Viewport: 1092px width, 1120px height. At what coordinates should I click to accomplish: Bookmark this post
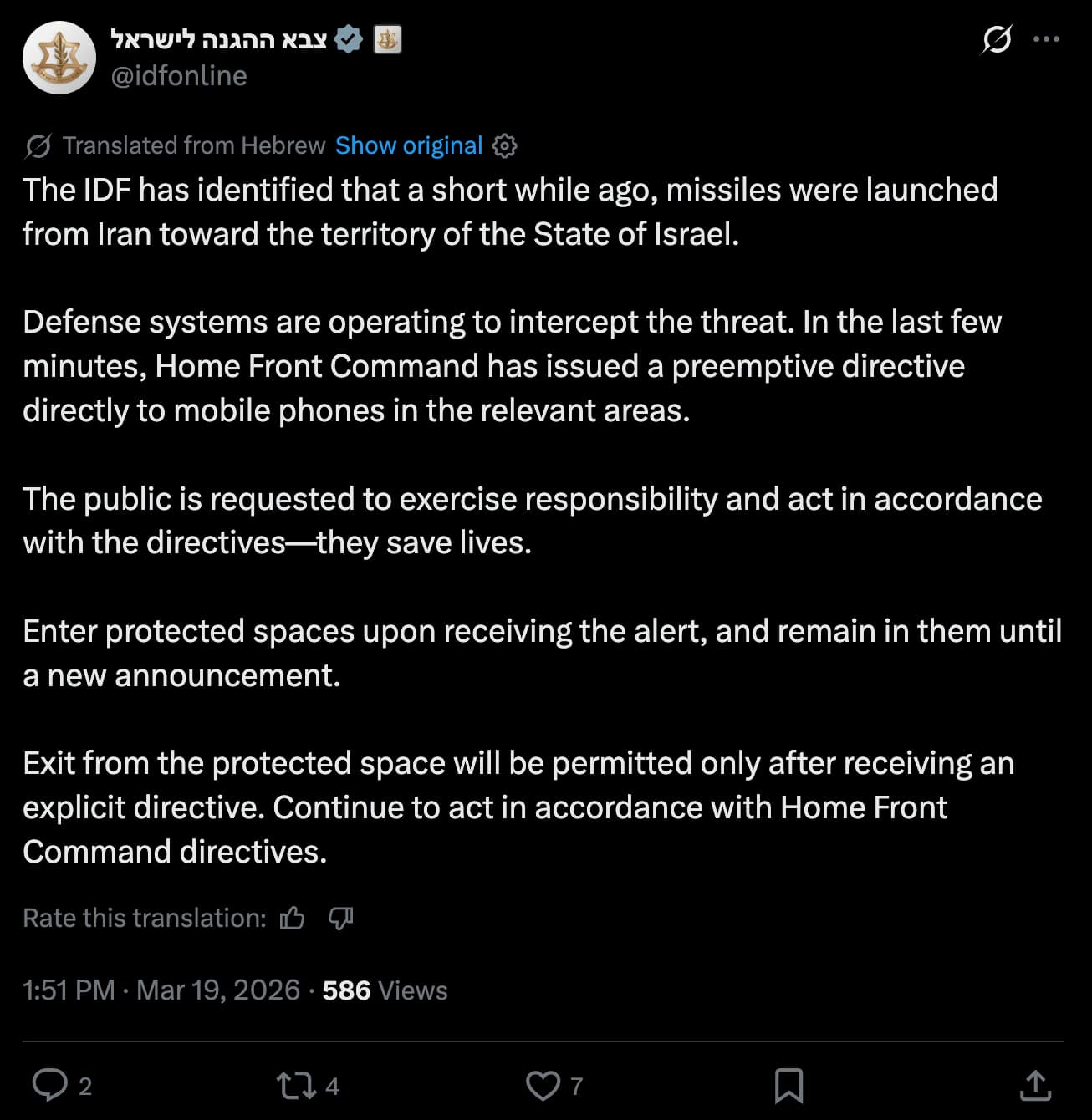(x=788, y=1085)
